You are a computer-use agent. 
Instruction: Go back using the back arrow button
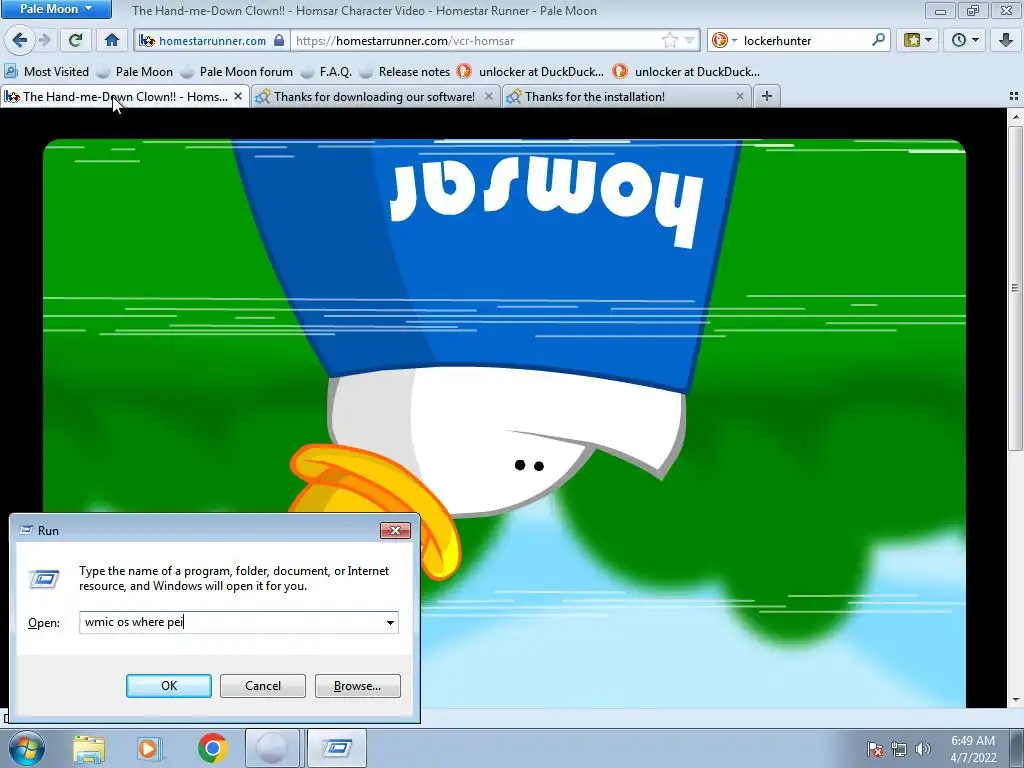click(x=19, y=40)
